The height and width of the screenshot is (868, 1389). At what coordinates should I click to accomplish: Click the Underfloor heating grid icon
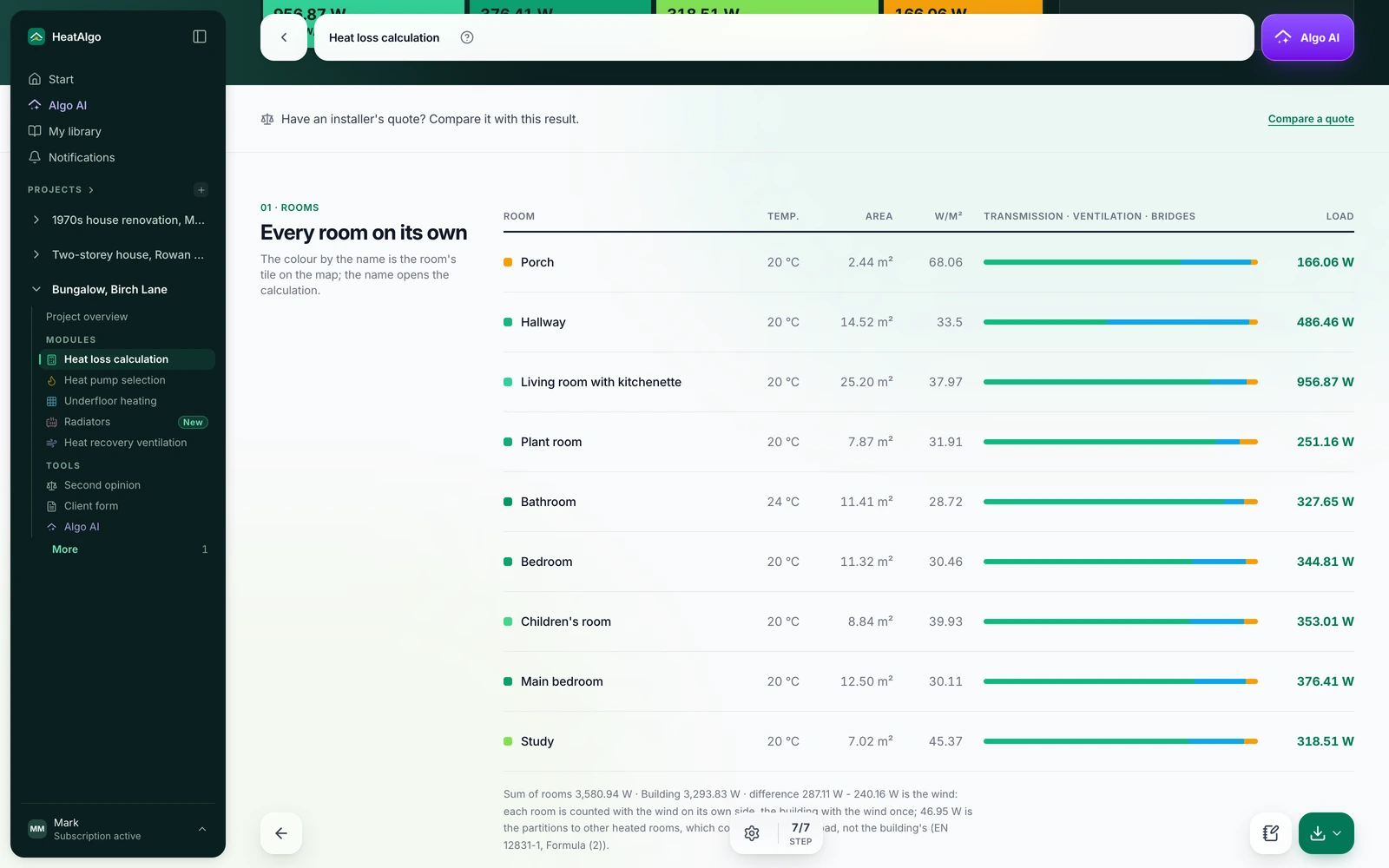51,401
